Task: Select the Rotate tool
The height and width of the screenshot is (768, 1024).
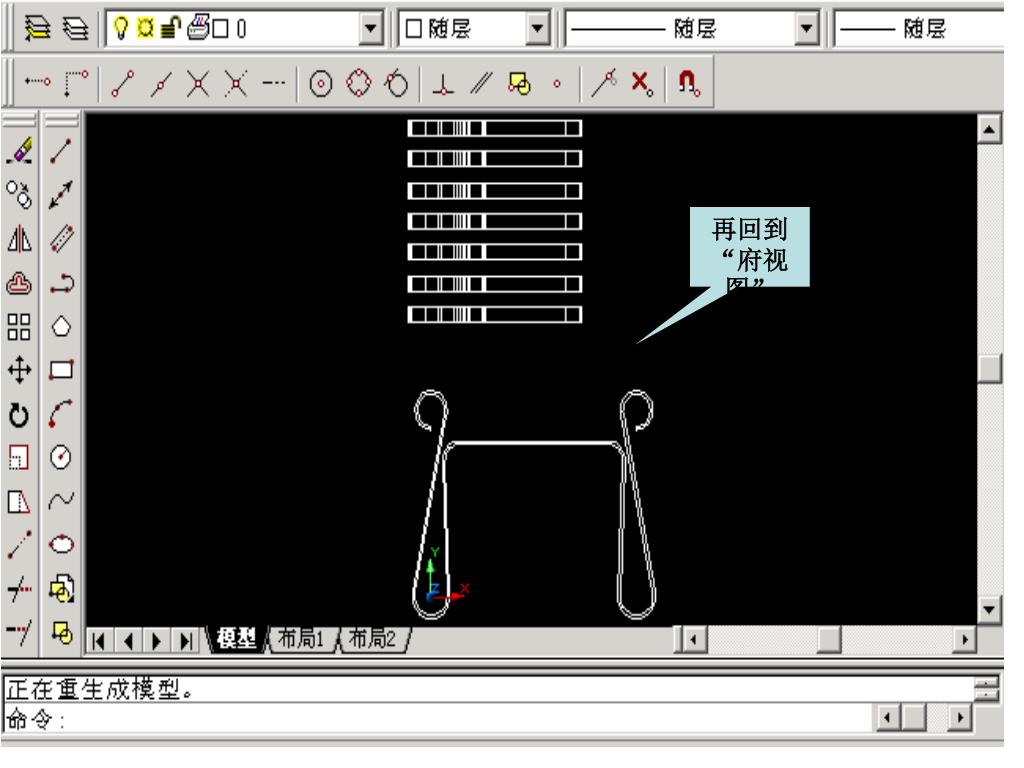Action: pyautogui.click(x=20, y=415)
